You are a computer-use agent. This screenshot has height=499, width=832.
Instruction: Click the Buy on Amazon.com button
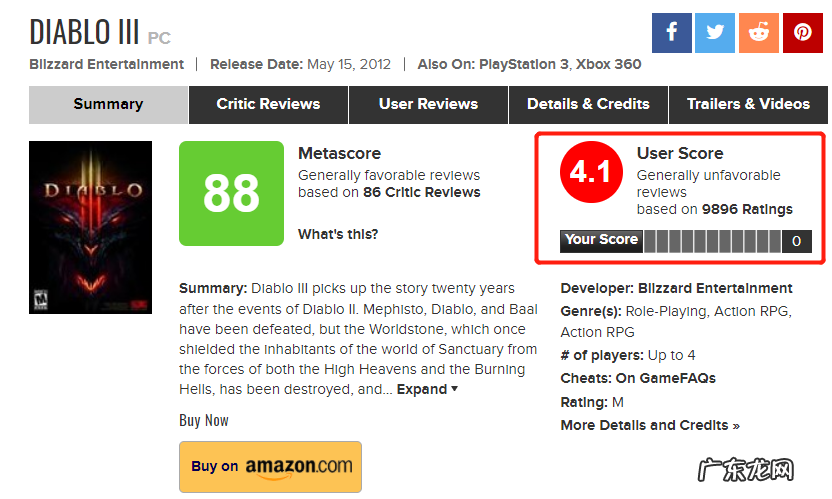pos(270,466)
